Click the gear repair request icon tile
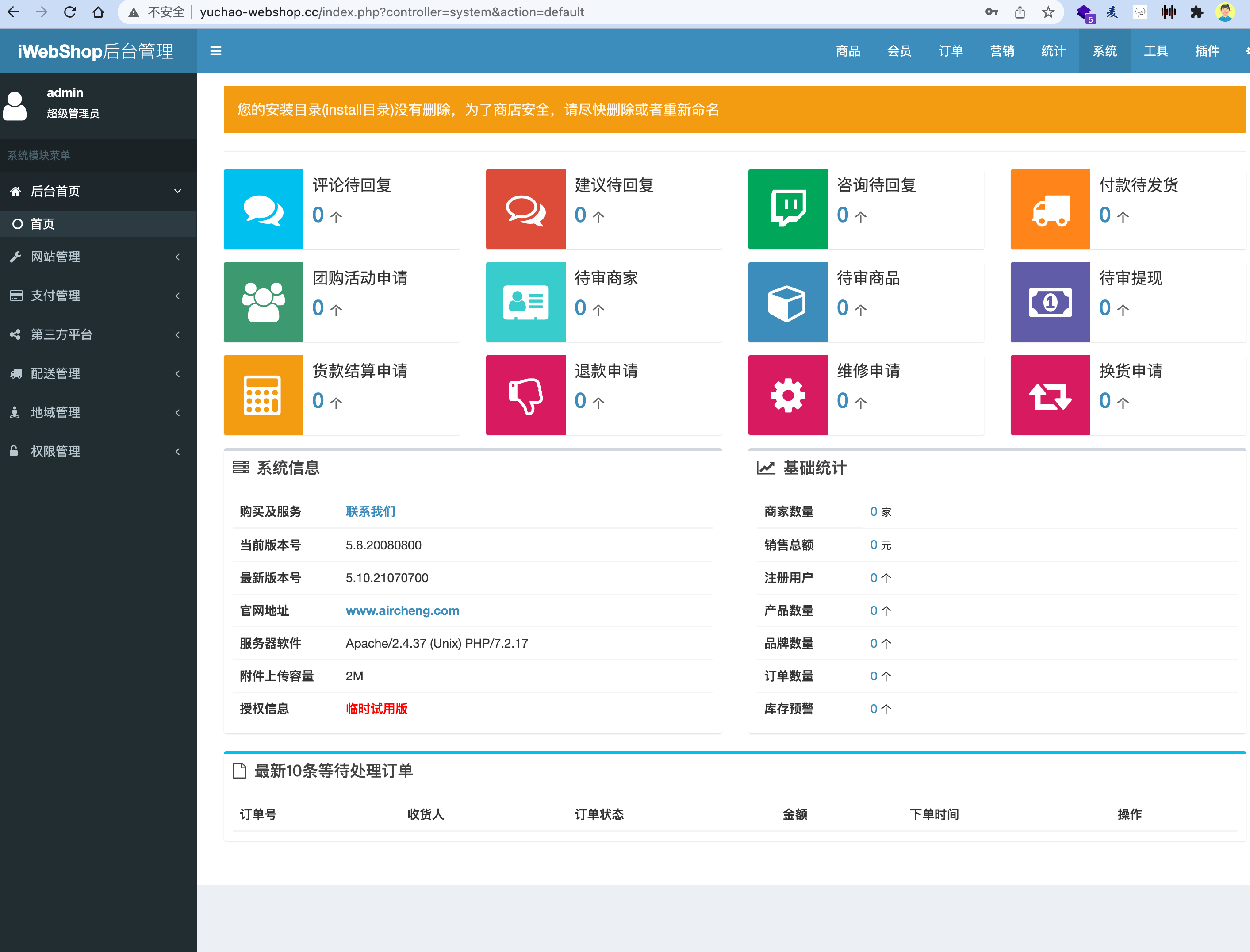The height and width of the screenshot is (952, 1250). coord(788,395)
